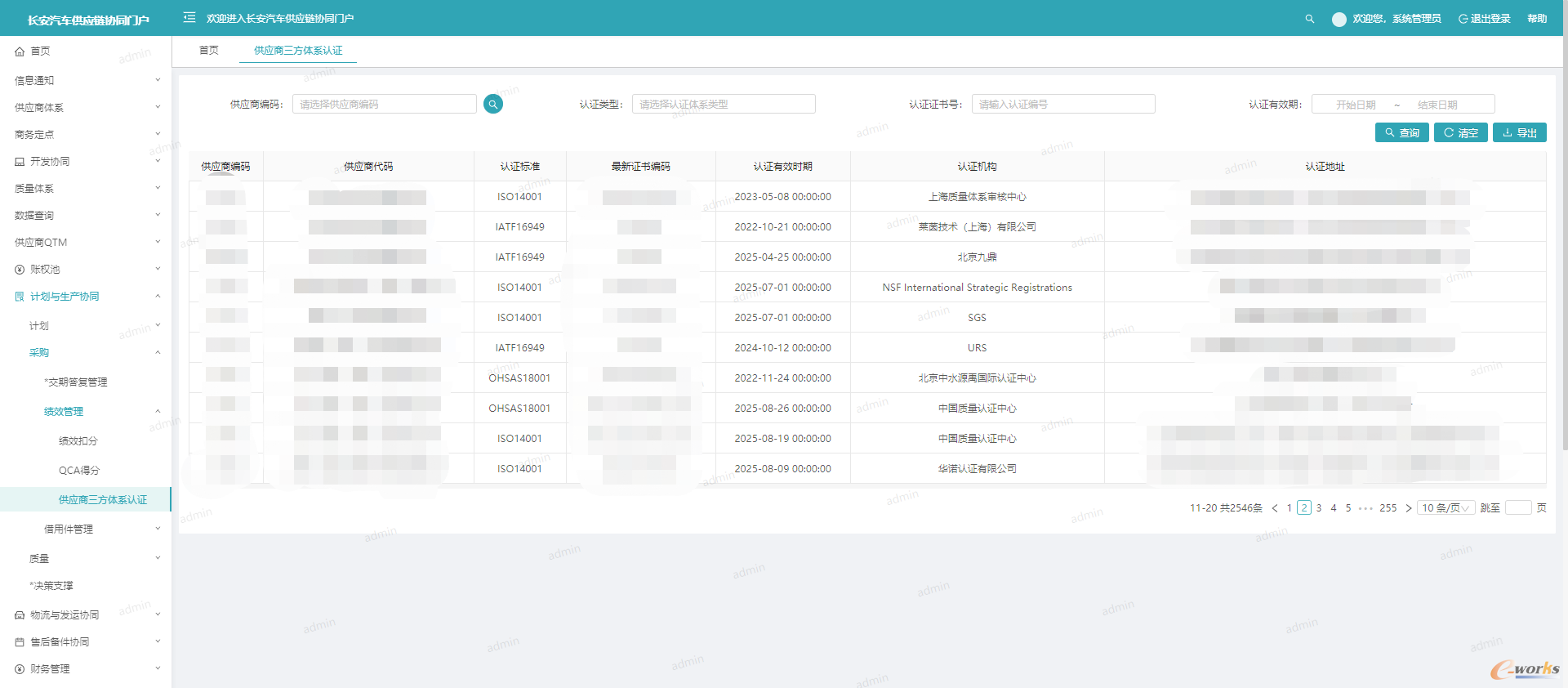The width and height of the screenshot is (1568, 688).
Task: Focus the 认证证书号 input field
Action: [1063, 104]
